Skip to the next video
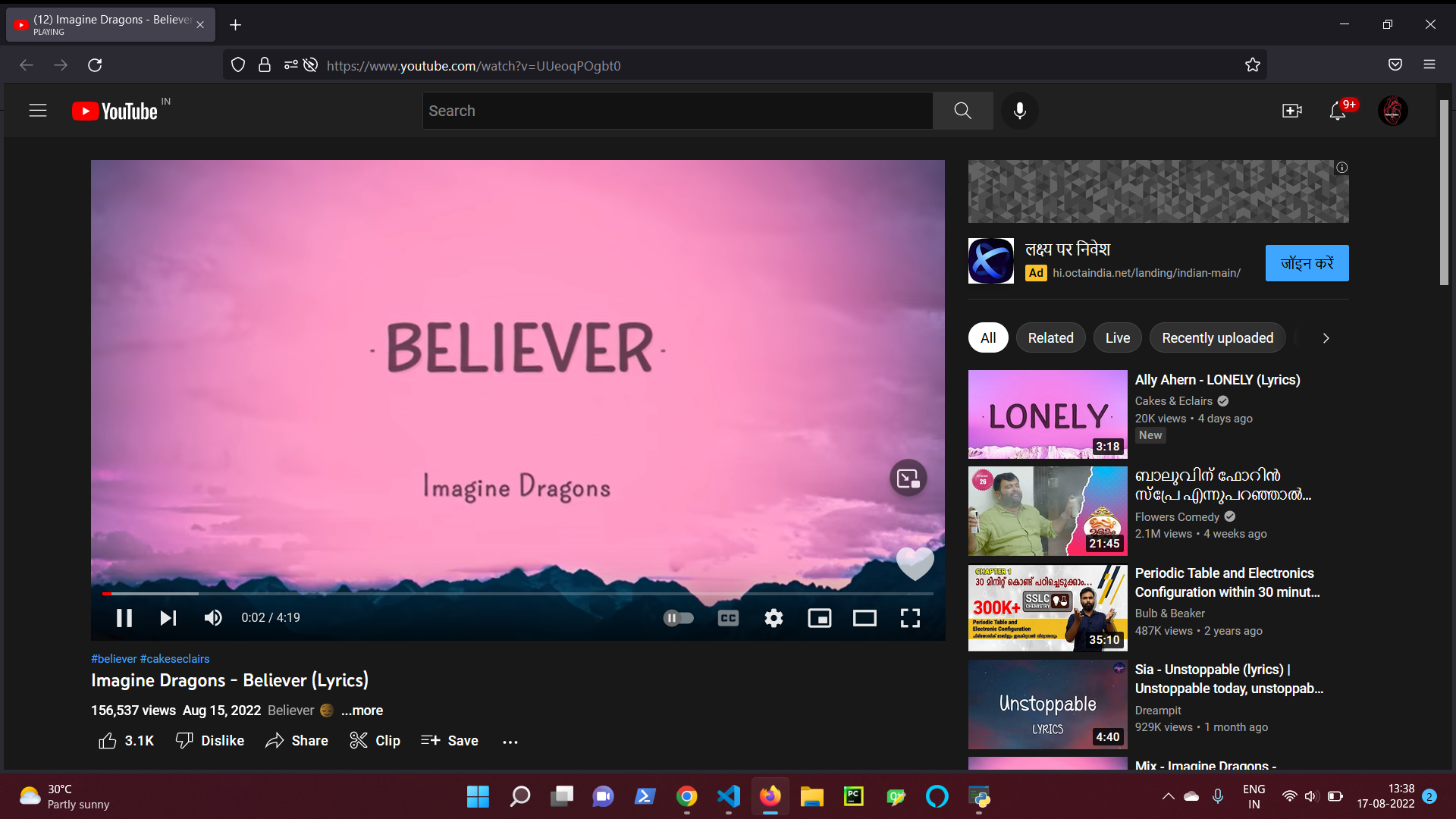This screenshot has height=819, width=1456. (x=168, y=618)
